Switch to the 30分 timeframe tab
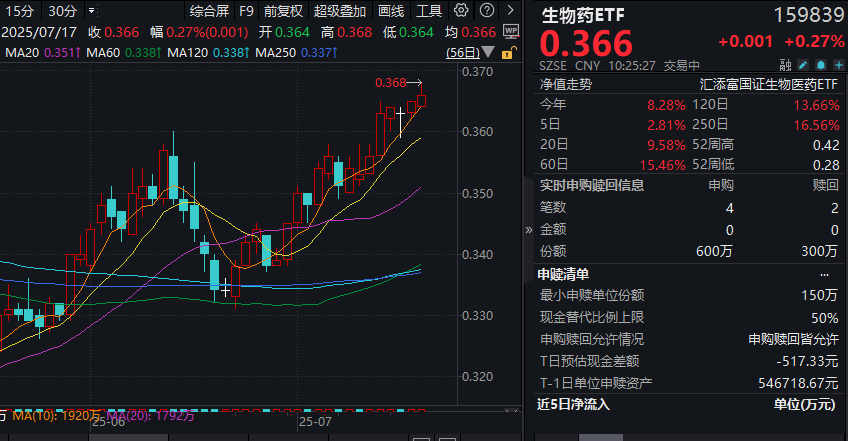The height and width of the screenshot is (441, 848). point(63,11)
